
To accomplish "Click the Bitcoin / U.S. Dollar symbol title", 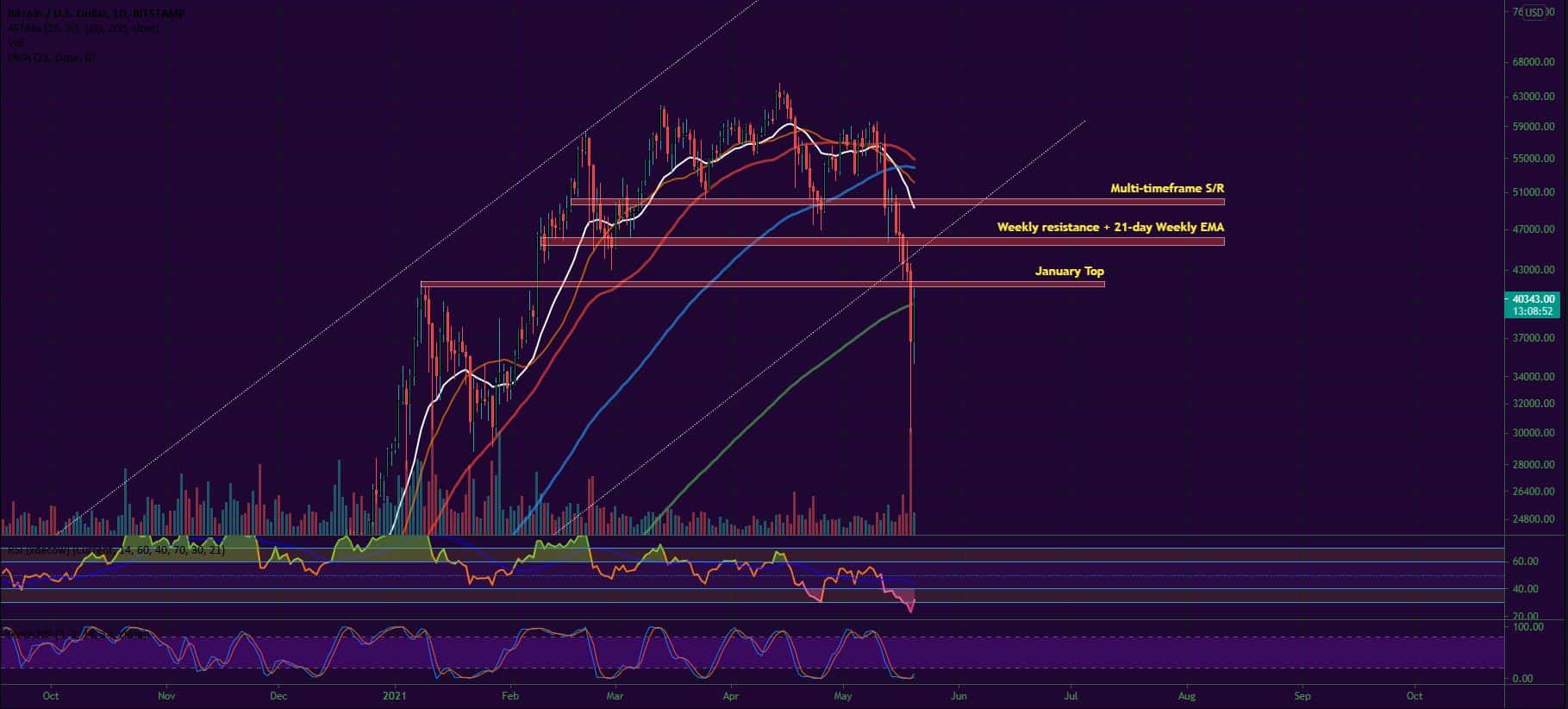I will [x=95, y=14].
